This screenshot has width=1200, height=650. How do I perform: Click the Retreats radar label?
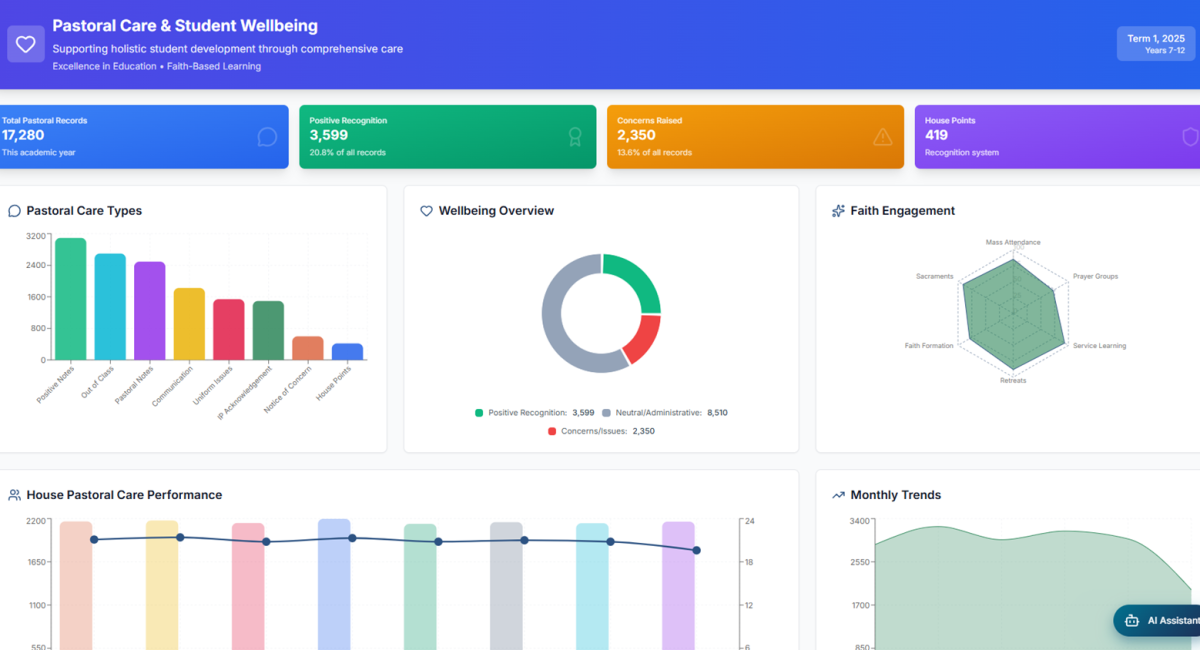click(1013, 380)
